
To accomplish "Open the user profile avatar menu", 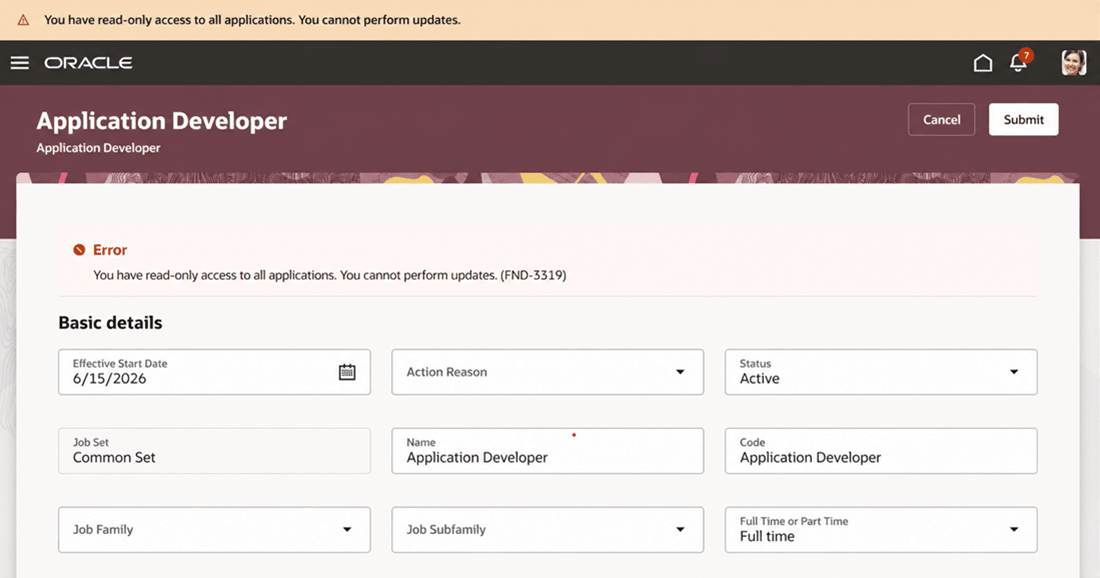I will tap(1073, 63).
